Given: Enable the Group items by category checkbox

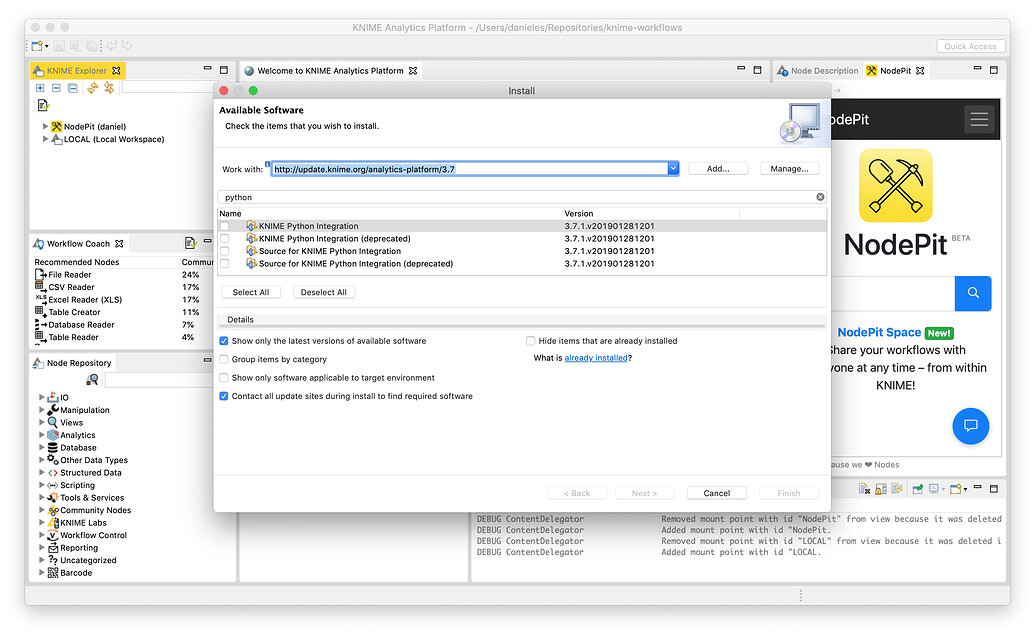Looking at the screenshot, I should 223,359.
